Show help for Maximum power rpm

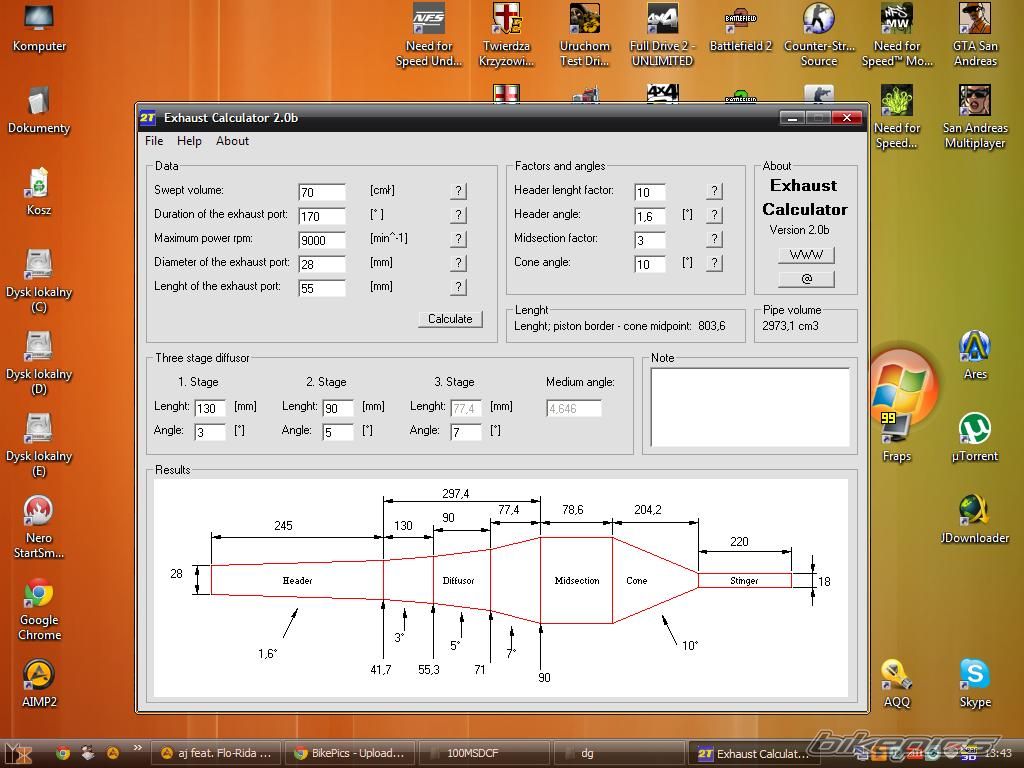coord(458,239)
